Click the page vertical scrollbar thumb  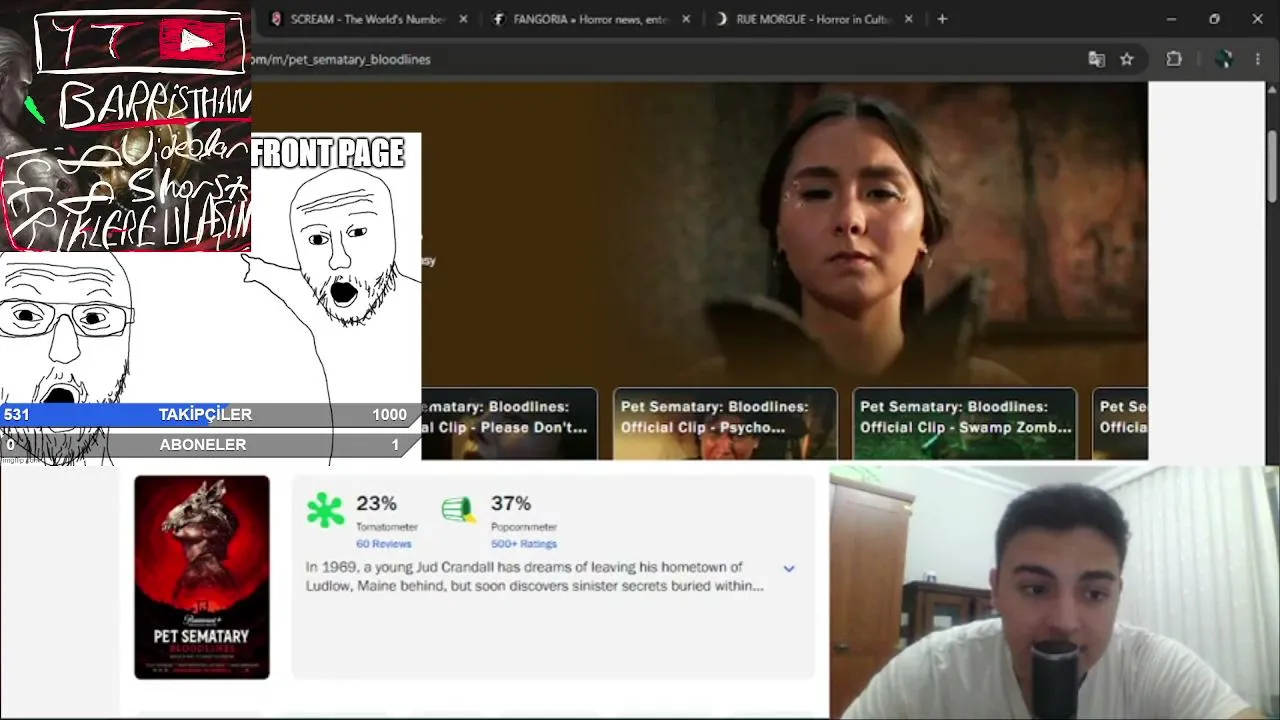1272,165
